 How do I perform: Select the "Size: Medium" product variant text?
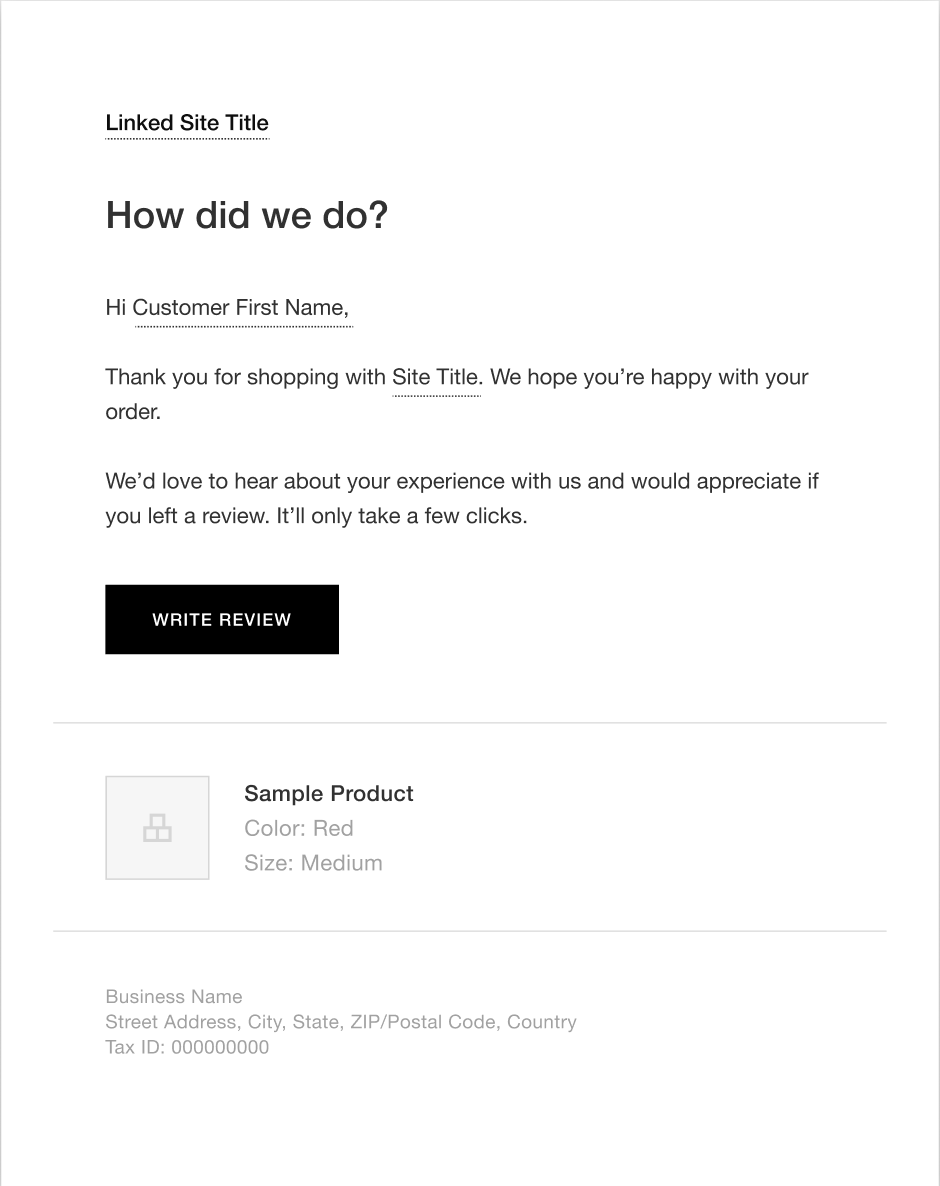coord(313,863)
